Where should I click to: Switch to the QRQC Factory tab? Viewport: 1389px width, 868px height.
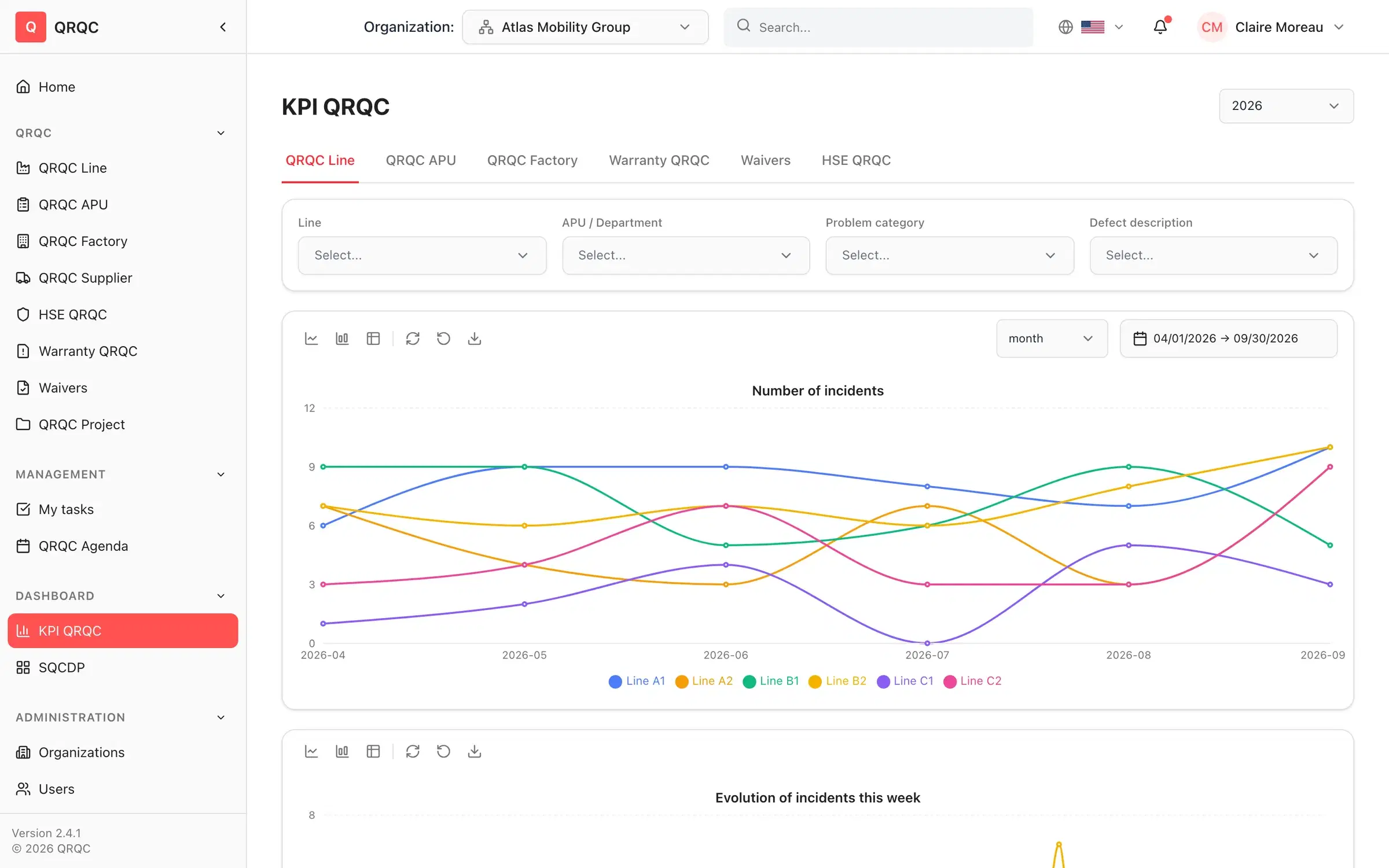532,160
